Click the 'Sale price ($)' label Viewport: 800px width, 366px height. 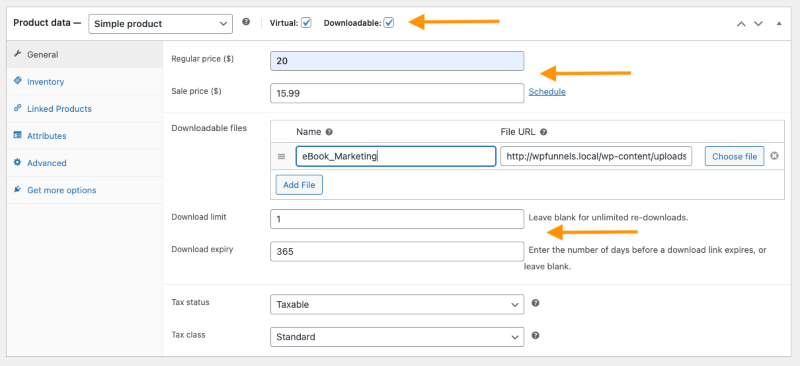[x=196, y=91]
